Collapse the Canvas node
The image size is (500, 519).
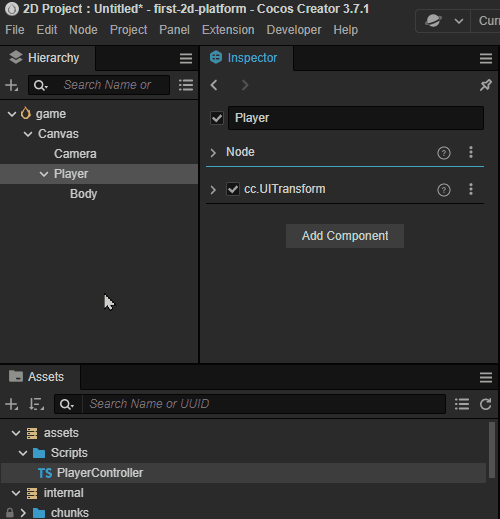(x=28, y=134)
